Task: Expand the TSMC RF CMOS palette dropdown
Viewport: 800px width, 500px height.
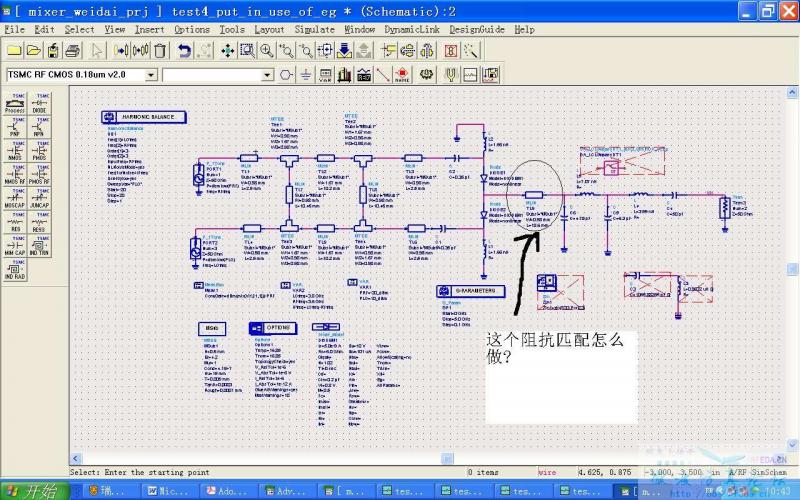Action: 151,76
